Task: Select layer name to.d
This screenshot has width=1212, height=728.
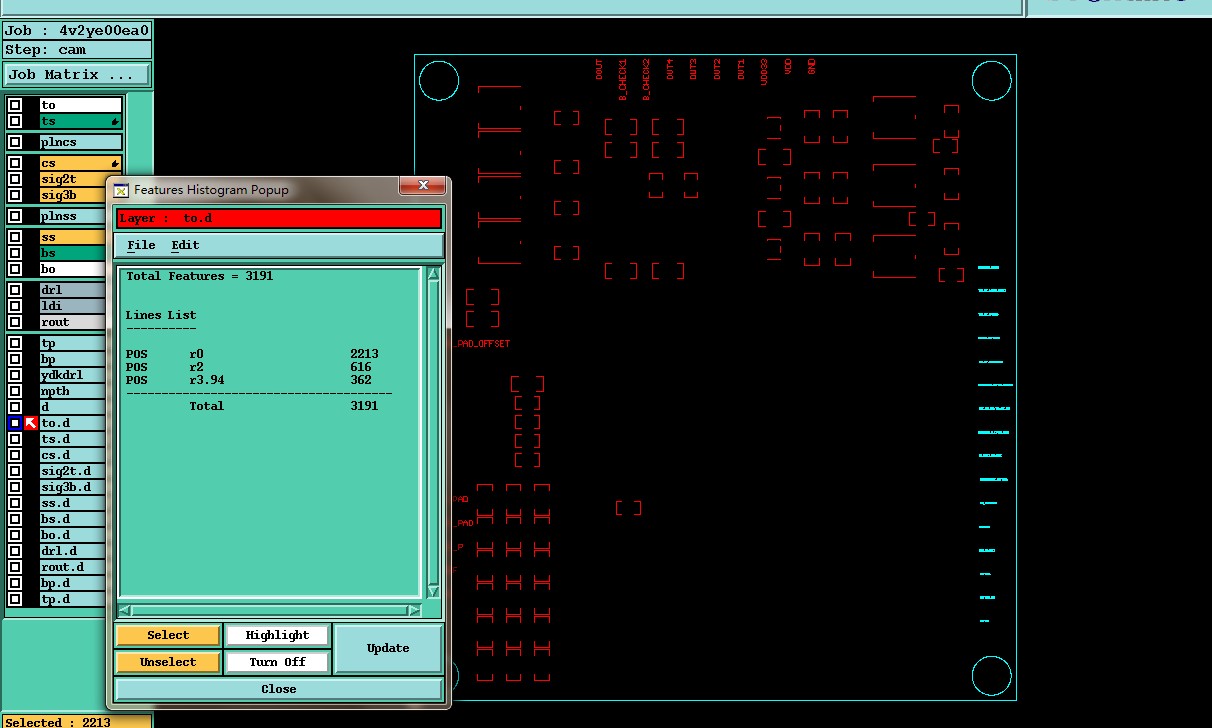Action: point(73,423)
